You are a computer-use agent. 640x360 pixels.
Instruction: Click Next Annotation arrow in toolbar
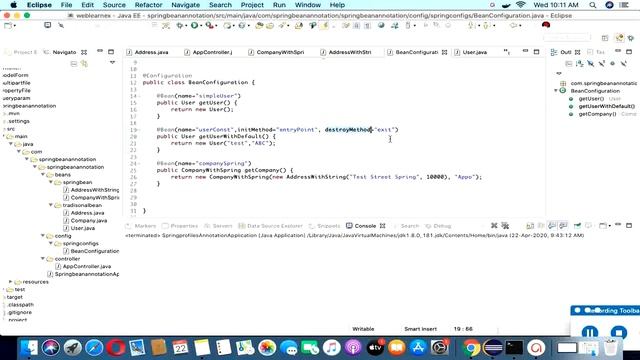coord(472,25)
